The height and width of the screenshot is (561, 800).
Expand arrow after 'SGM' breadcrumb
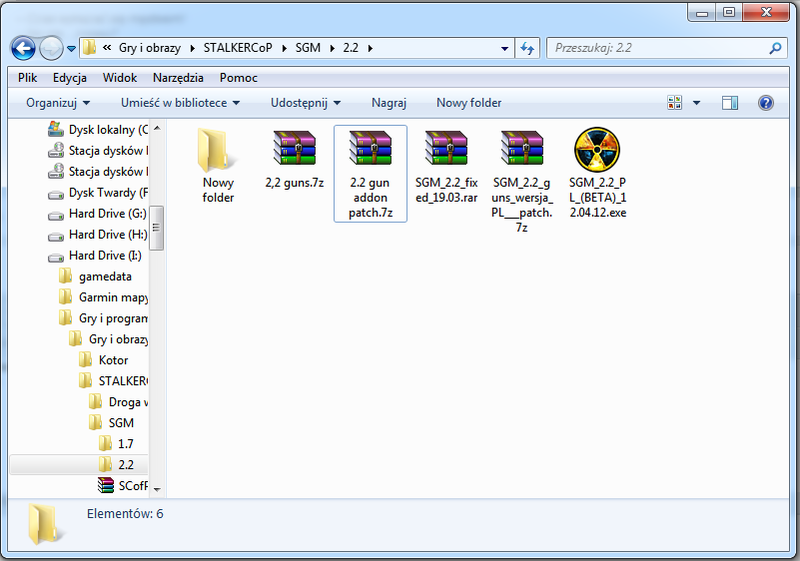coord(332,48)
